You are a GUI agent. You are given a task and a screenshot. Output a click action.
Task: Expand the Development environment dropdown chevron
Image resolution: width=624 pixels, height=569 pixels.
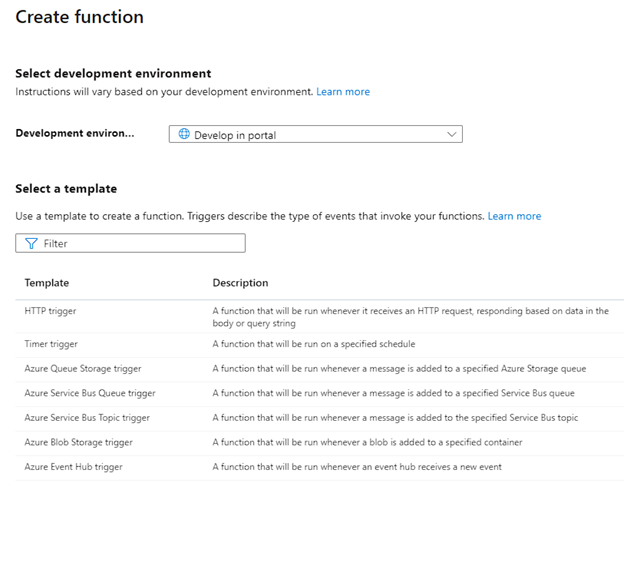(452, 135)
